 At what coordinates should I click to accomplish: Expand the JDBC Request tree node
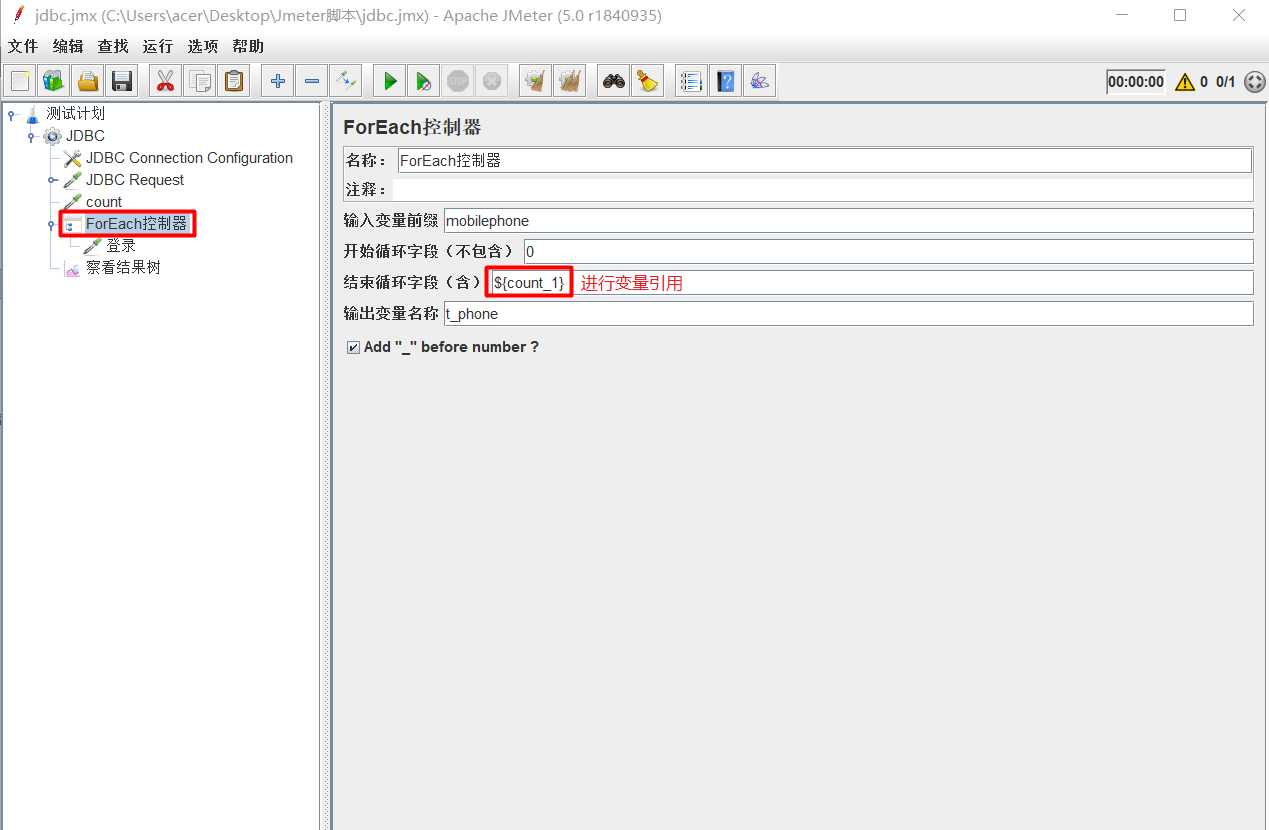click(x=52, y=181)
